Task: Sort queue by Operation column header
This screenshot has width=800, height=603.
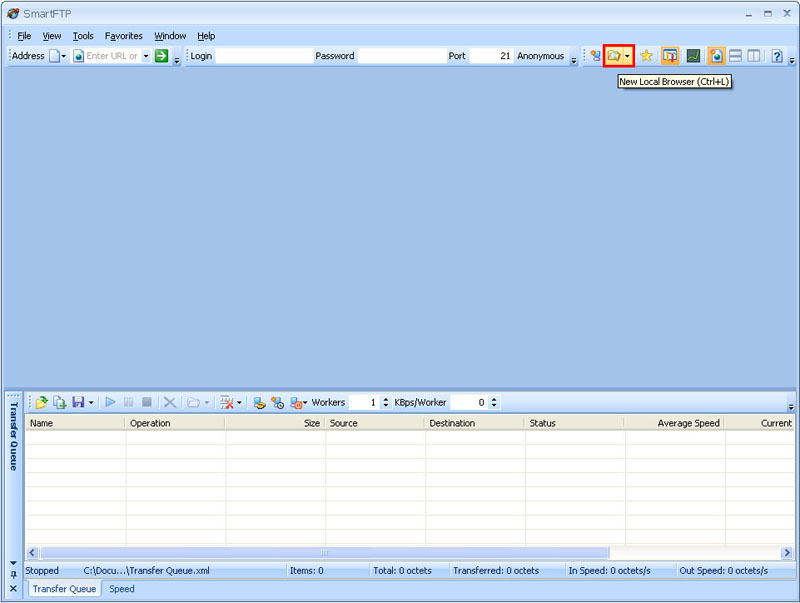Action: pos(175,423)
